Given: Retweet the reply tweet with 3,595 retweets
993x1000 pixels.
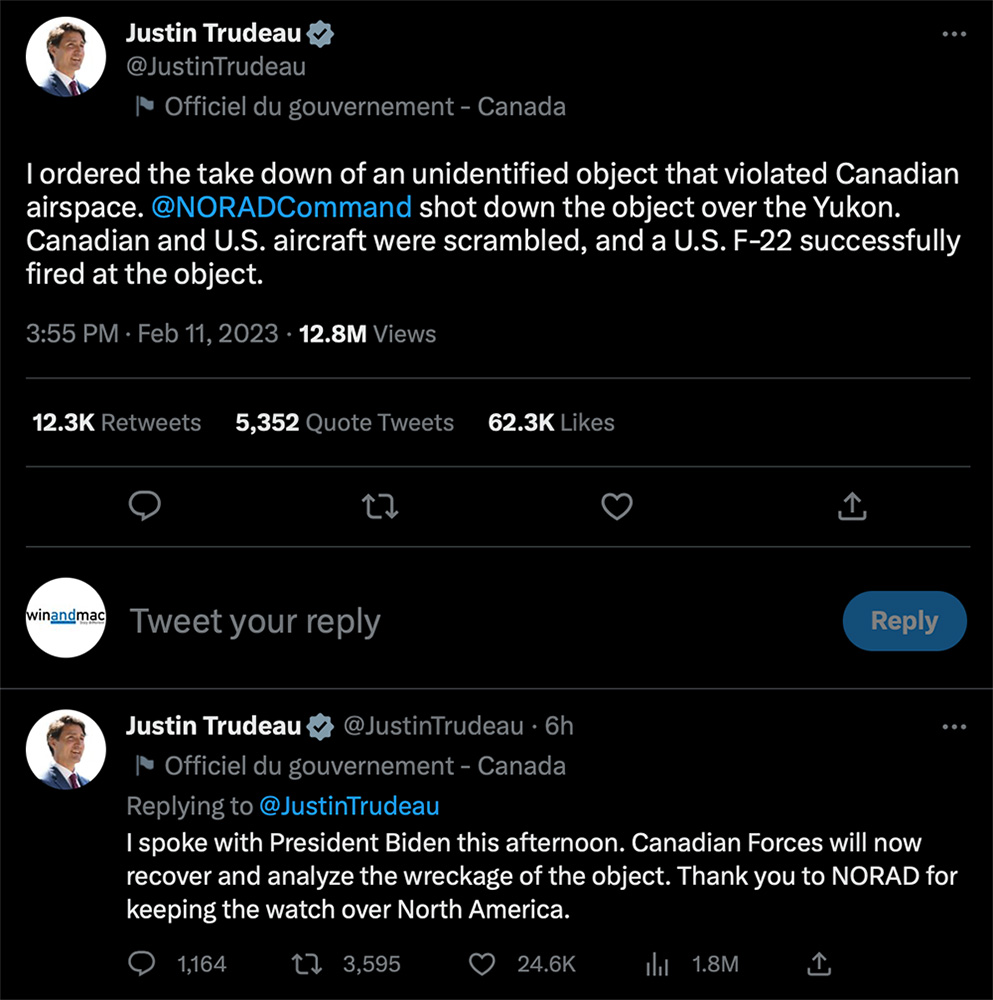Looking at the screenshot, I should pos(308,964).
